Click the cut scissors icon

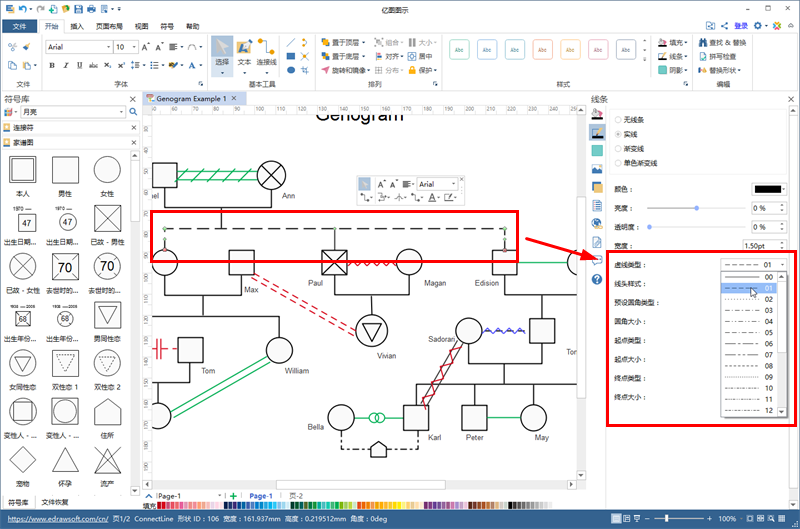12,47
